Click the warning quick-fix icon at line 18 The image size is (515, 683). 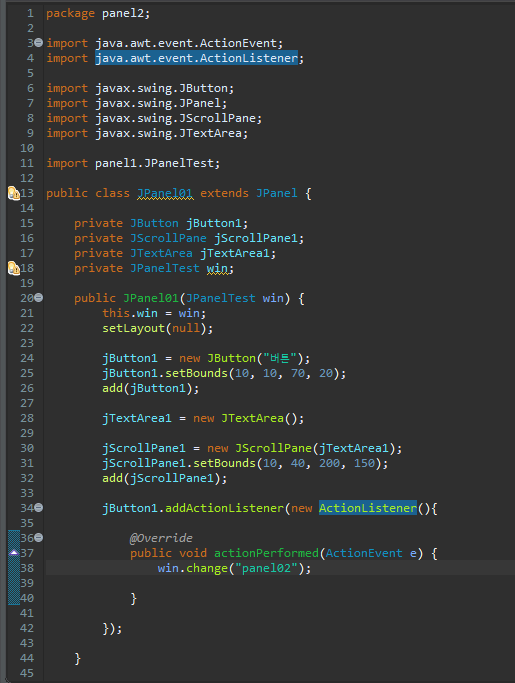click(x=14, y=268)
